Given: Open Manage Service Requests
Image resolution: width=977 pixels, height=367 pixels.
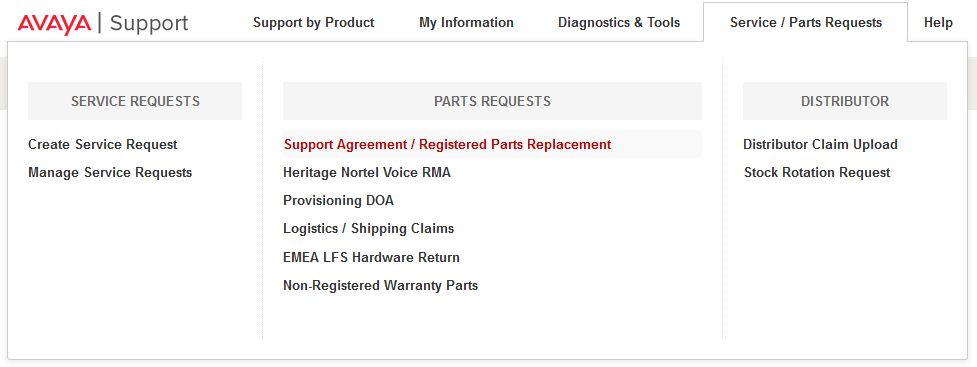Looking at the screenshot, I should coord(110,173).
